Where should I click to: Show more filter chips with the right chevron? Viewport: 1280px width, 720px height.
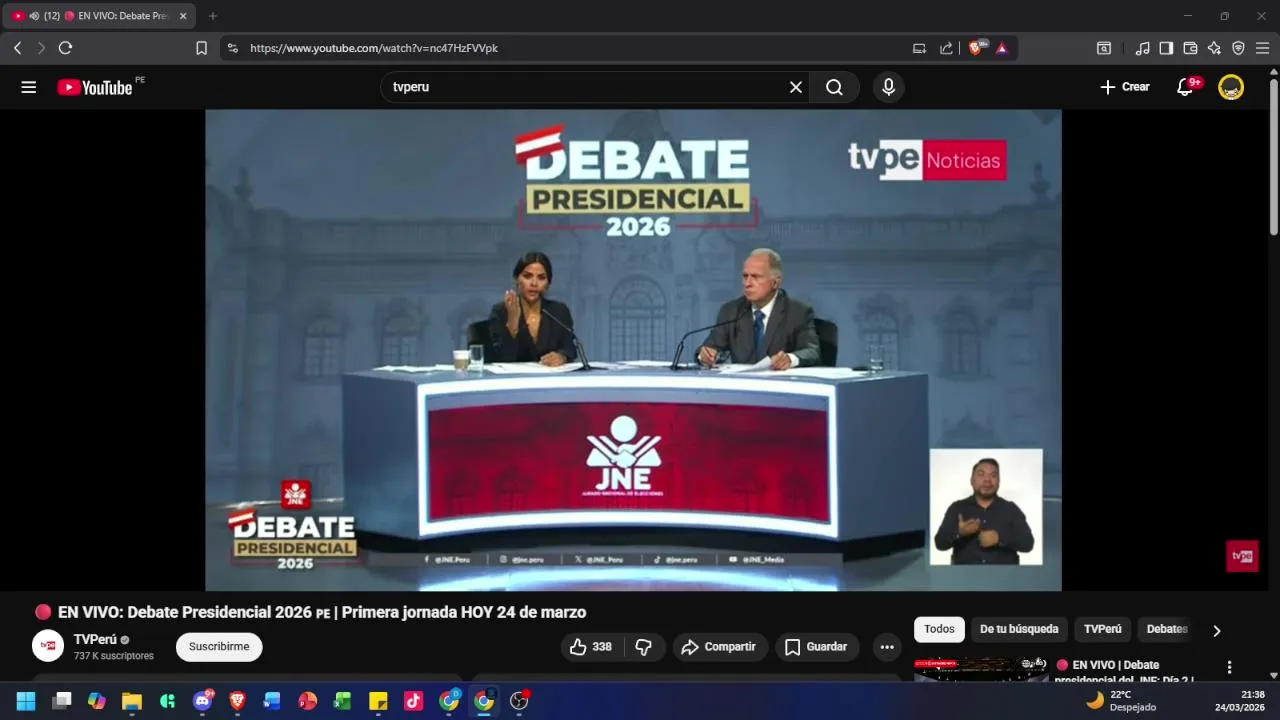[1217, 630]
